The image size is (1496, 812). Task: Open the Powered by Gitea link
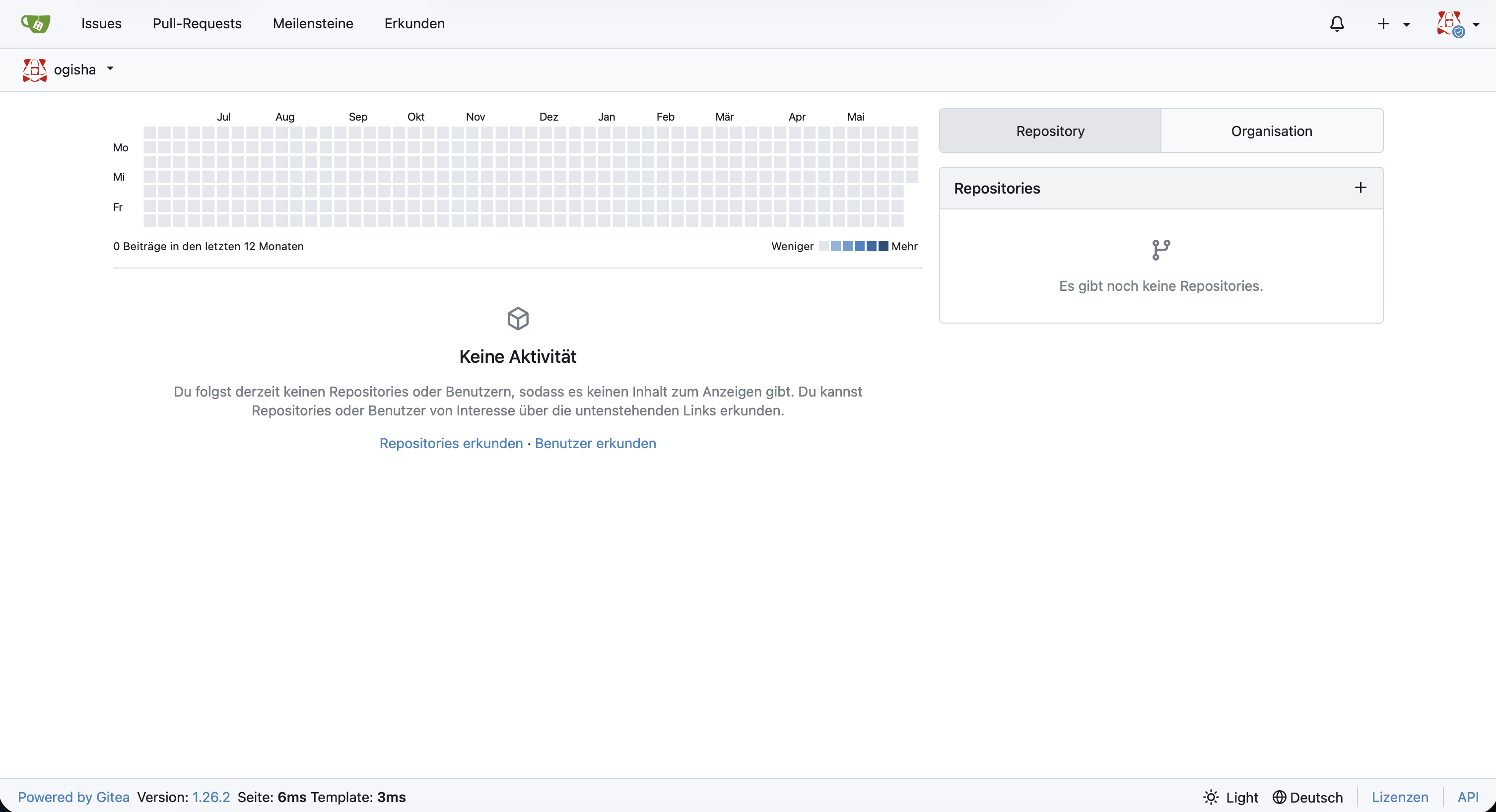click(x=74, y=797)
